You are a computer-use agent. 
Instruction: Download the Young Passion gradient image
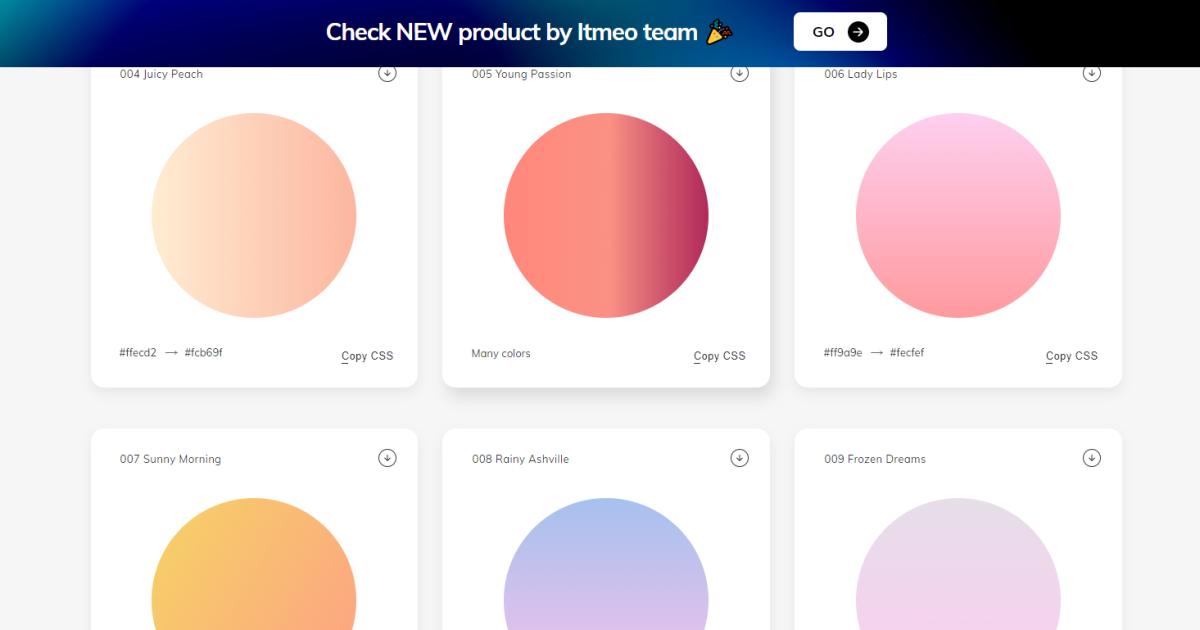[x=739, y=73]
